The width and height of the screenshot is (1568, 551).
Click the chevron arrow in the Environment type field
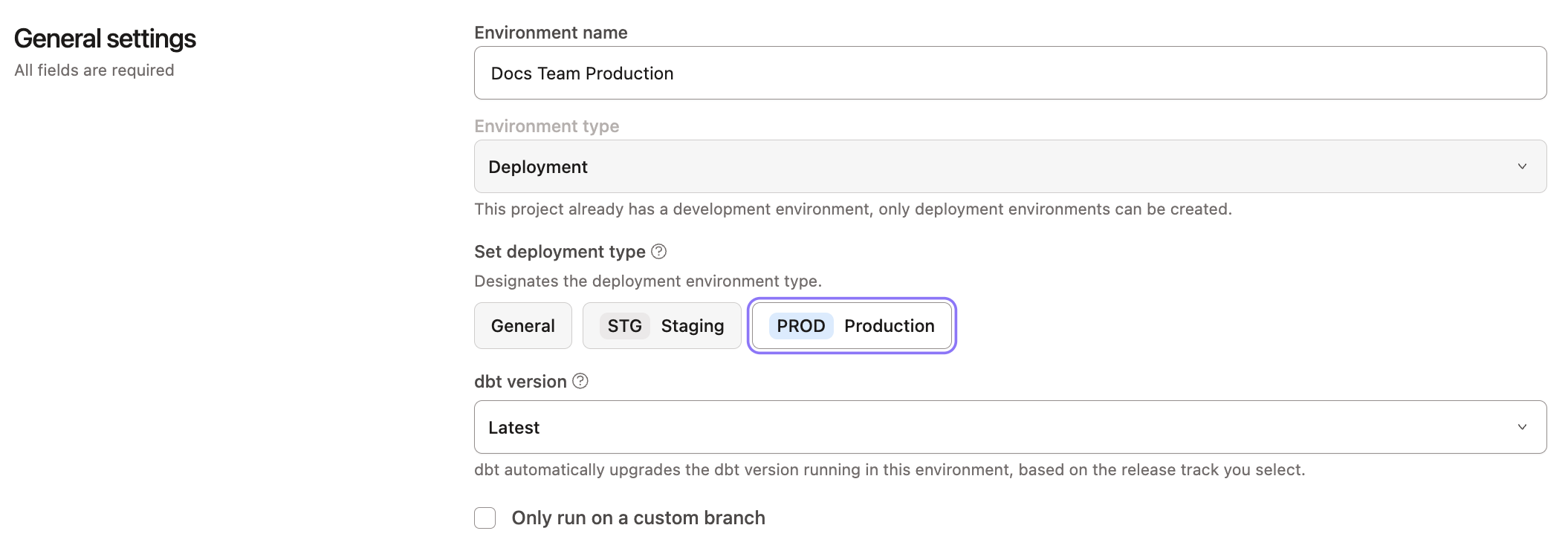[x=1522, y=166]
